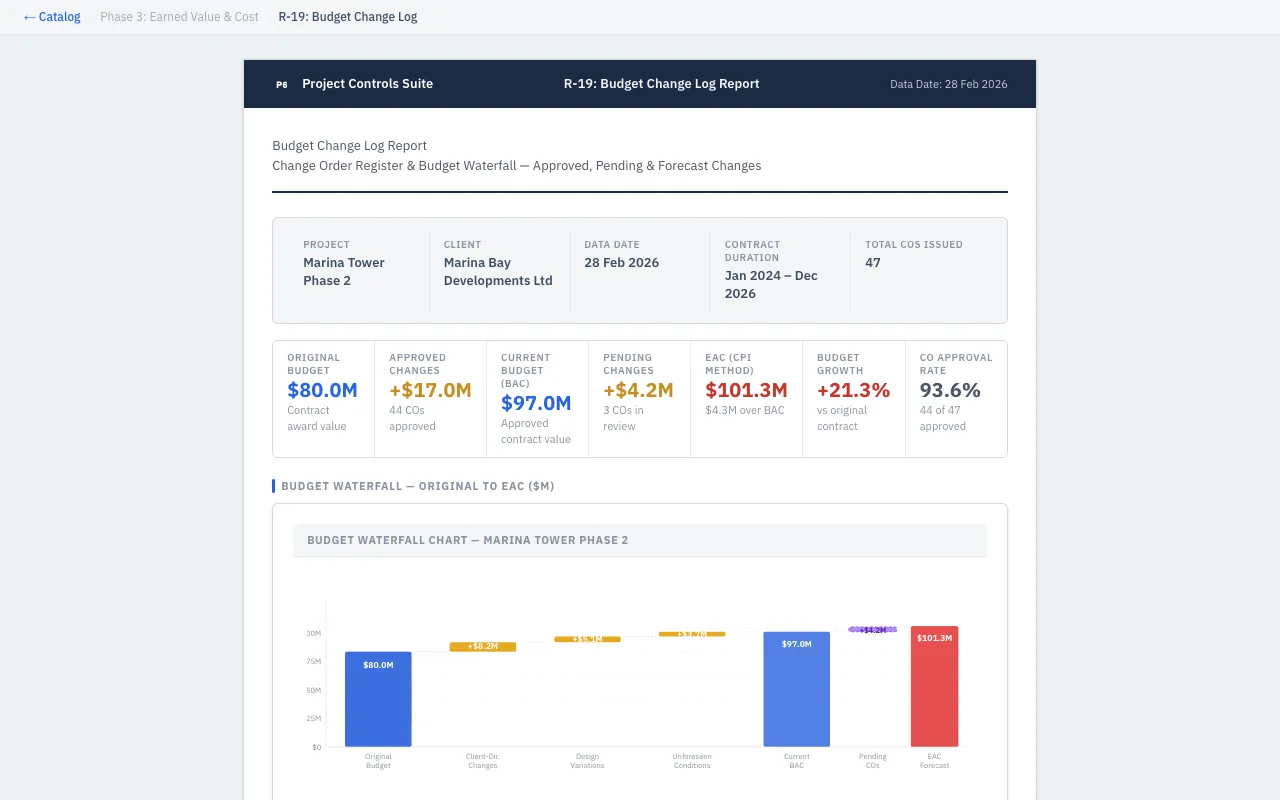Click the purple Pending COs bar
This screenshot has height=800, width=1280.
click(x=873, y=630)
